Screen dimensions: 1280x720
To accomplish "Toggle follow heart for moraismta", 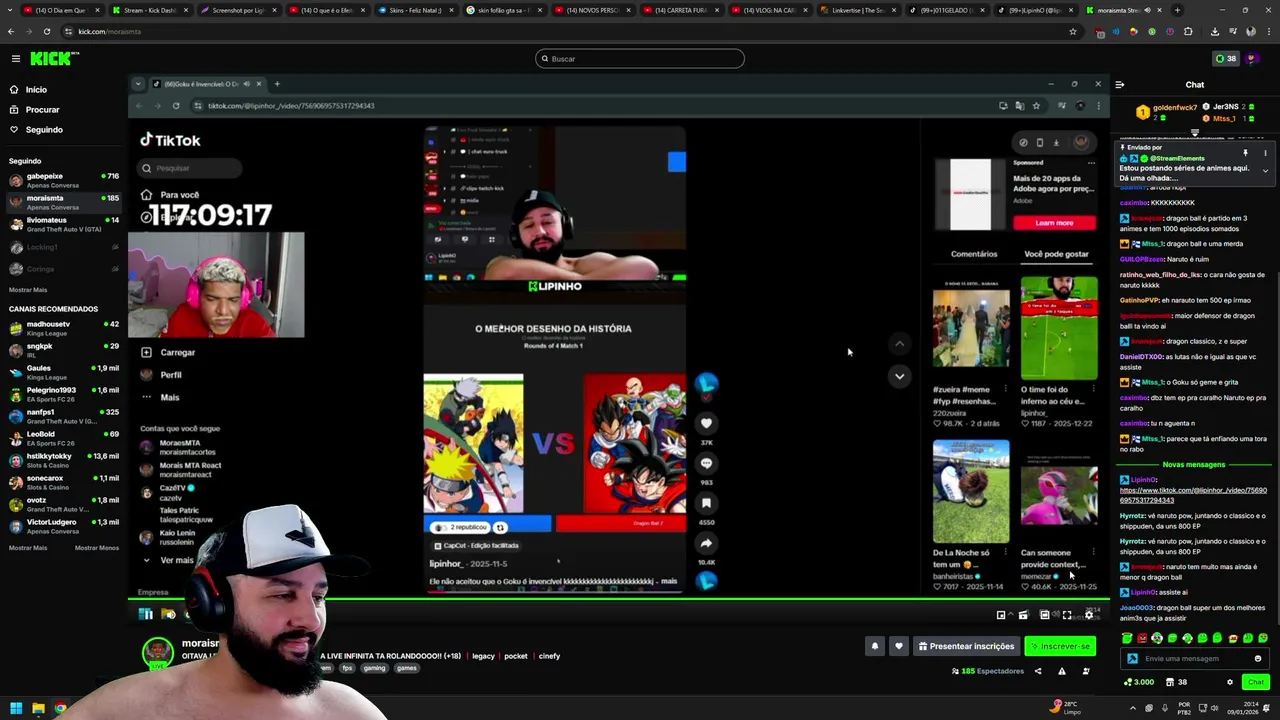I will [898, 646].
